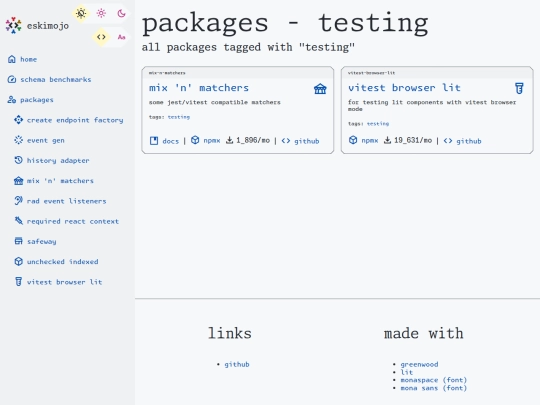The height and width of the screenshot is (405, 540).
Task: Select the monospace code font toggle
Action: click(101, 37)
